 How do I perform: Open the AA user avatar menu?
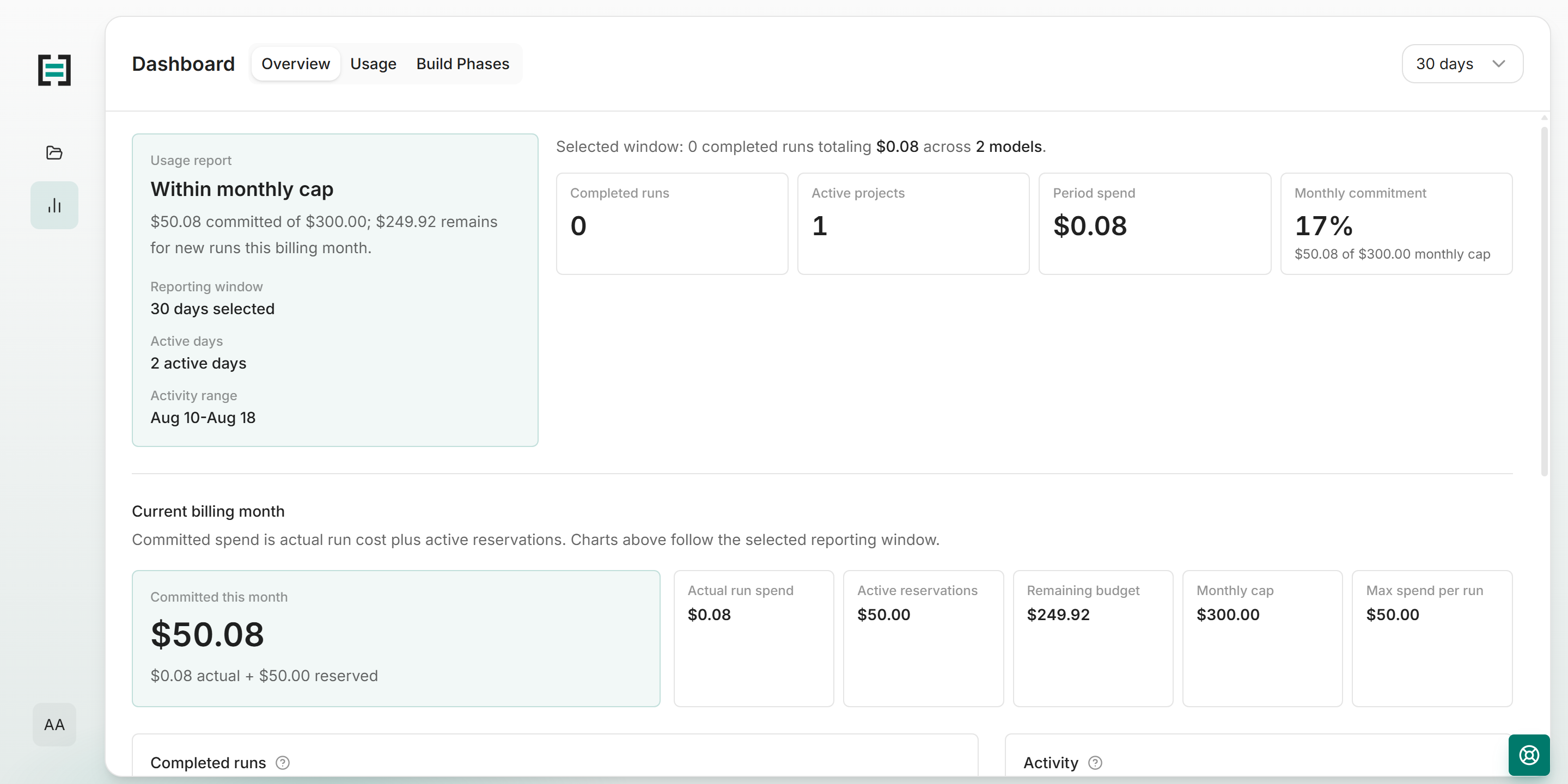coord(54,724)
